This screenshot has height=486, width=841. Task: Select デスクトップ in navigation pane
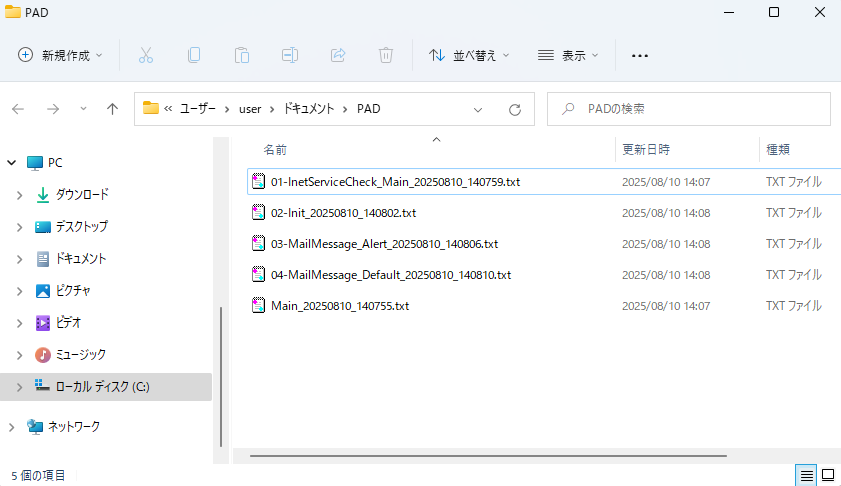point(82,227)
